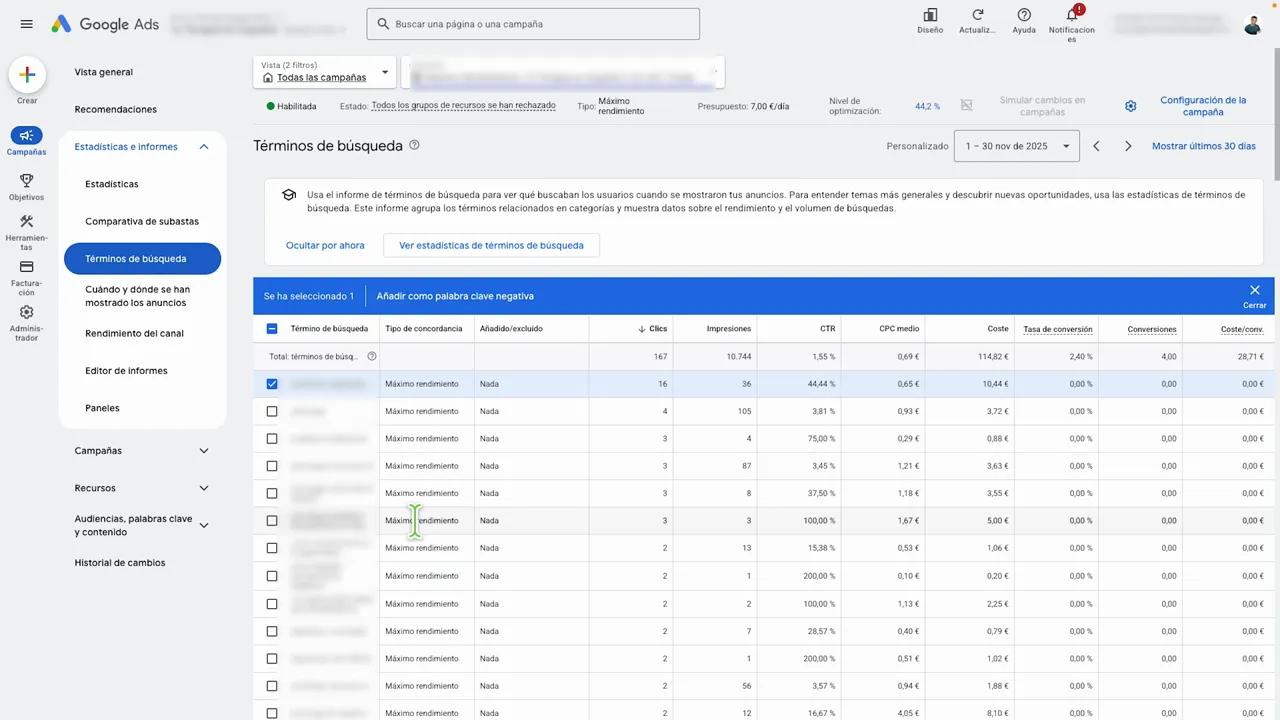The height and width of the screenshot is (720, 1280).
Task: Click the Conversiones column header
Action: 1152,329
